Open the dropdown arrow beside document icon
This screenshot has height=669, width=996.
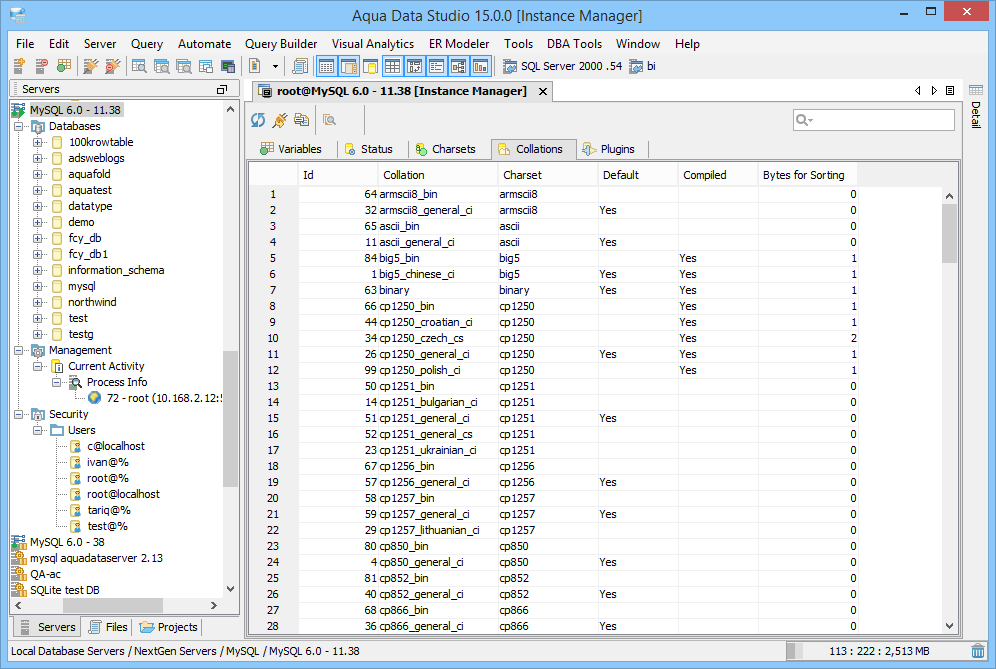275,66
